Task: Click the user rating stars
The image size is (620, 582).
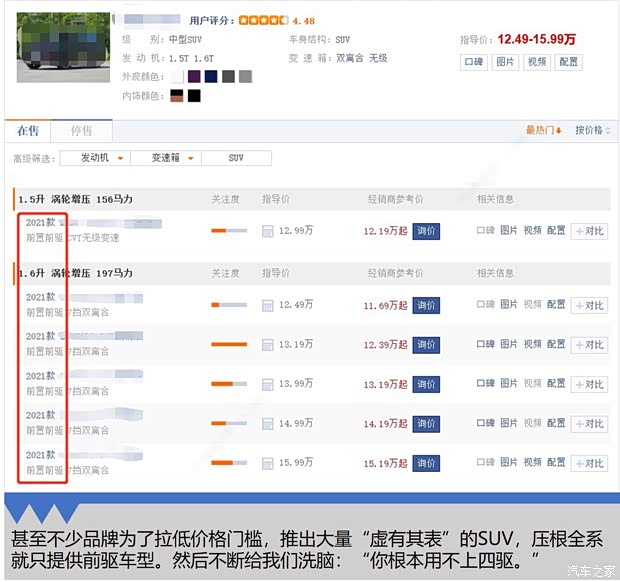Action: pyautogui.click(x=263, y=21)
